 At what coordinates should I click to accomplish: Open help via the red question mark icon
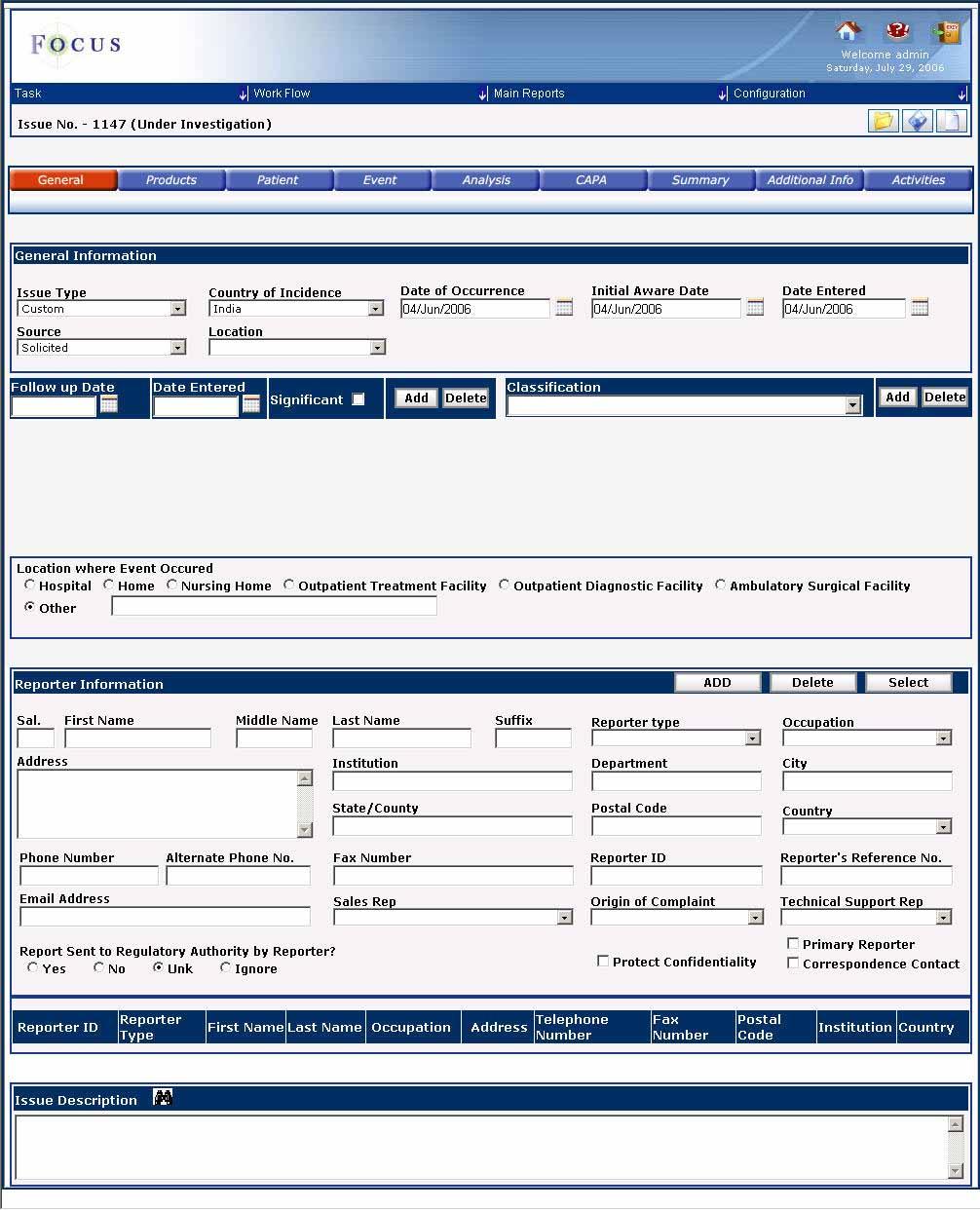coord(897,31)
